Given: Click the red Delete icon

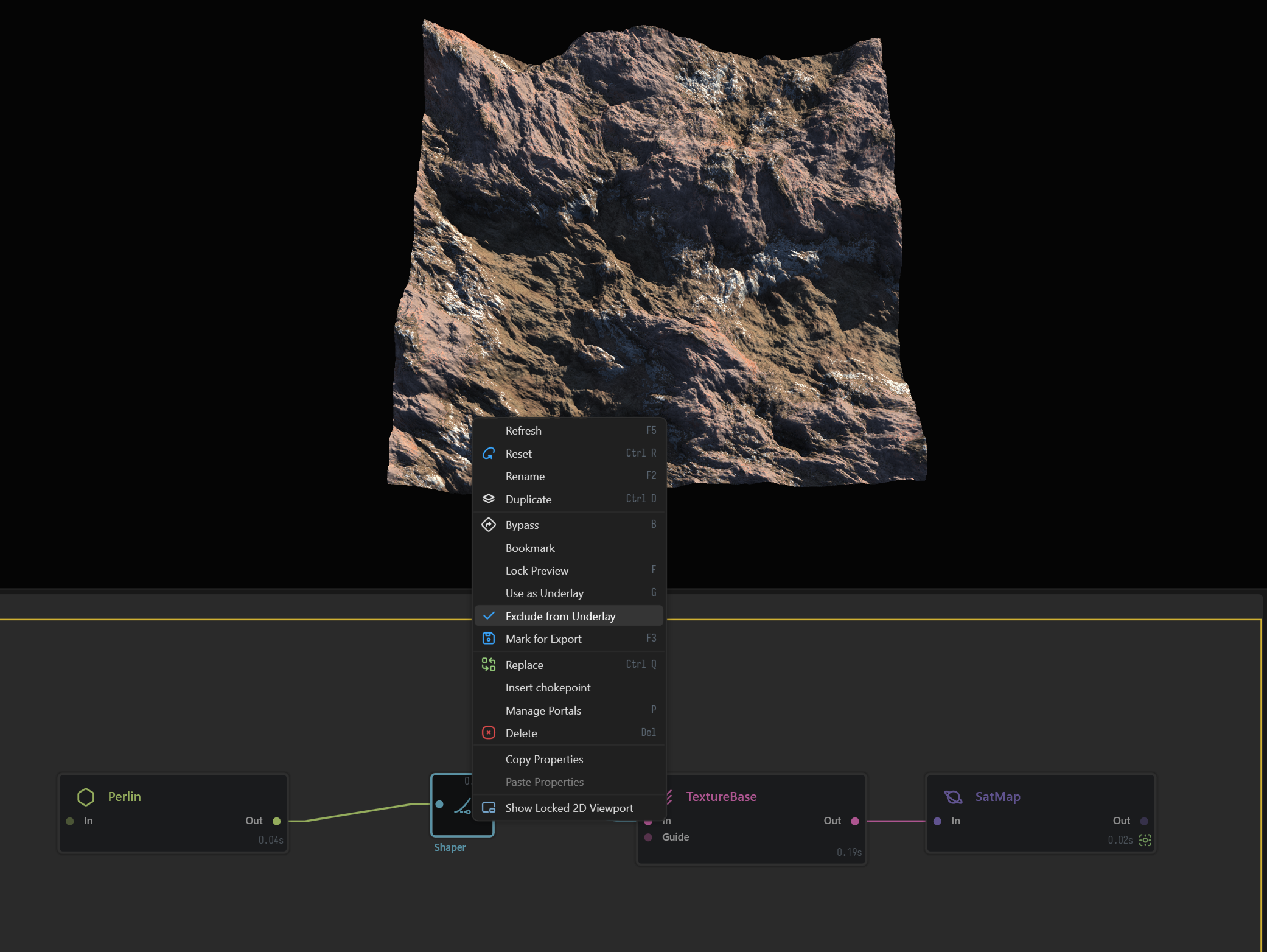Looking at the screenshot, I should point(489,733).
